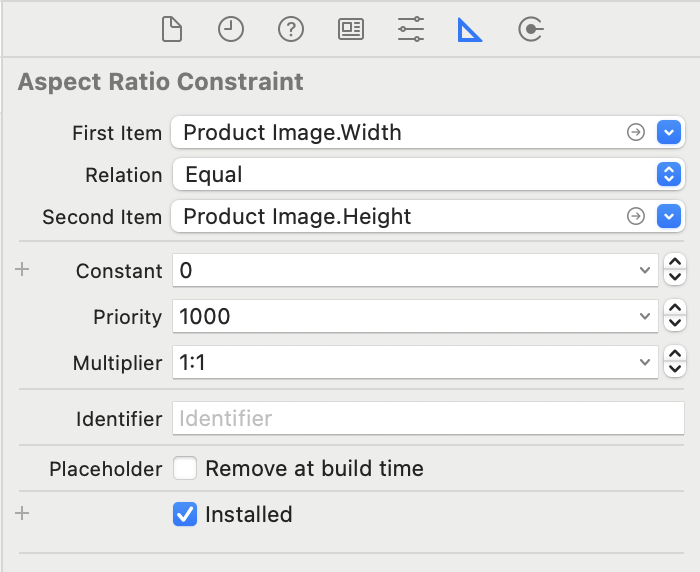Open the Connections inspector tab
This screenshot has height=572, width=700.
pos(530,30)
